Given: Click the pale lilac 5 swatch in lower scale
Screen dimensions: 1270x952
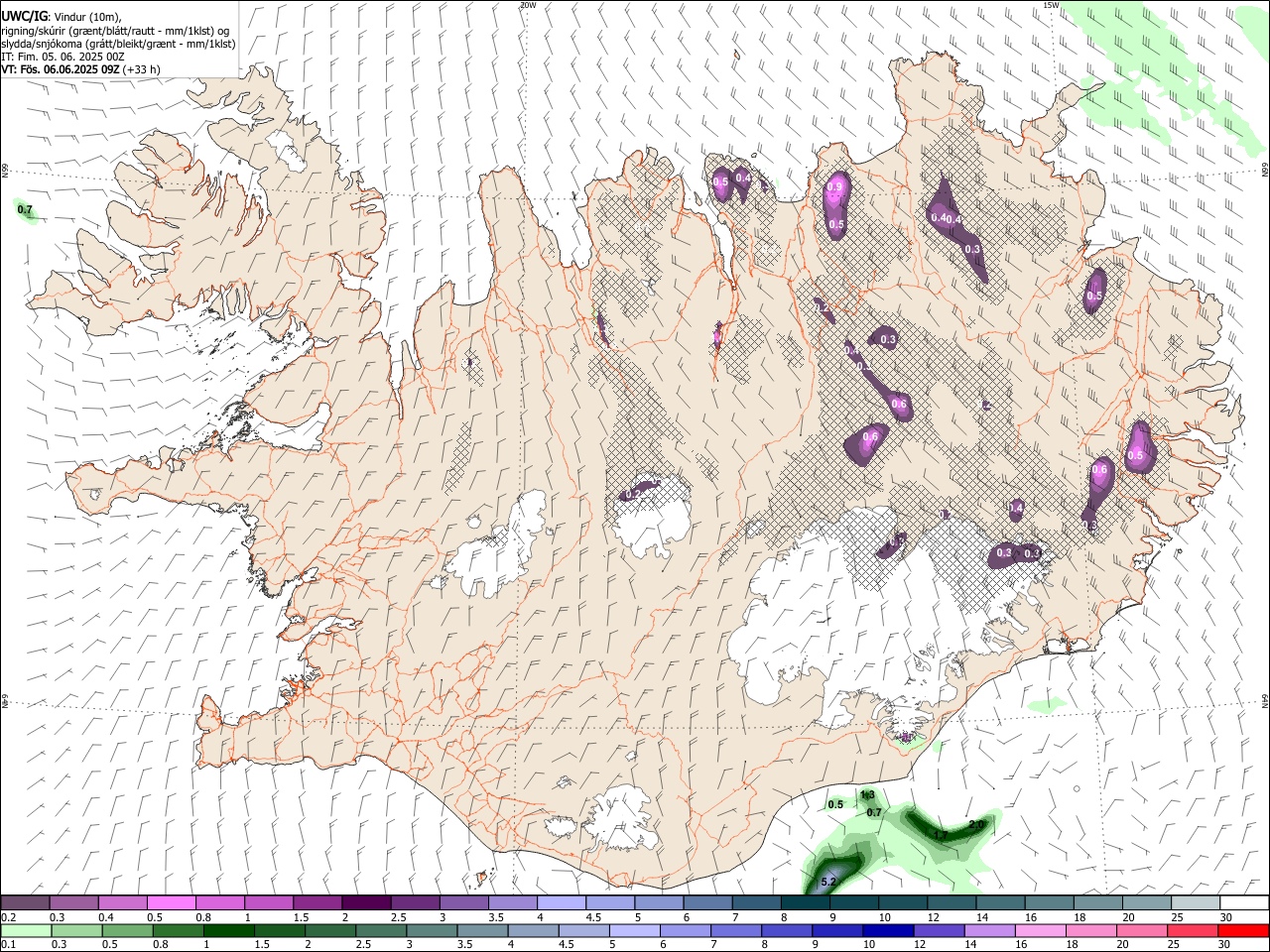Looking at the screenshot, I should [x=634, y=931].
